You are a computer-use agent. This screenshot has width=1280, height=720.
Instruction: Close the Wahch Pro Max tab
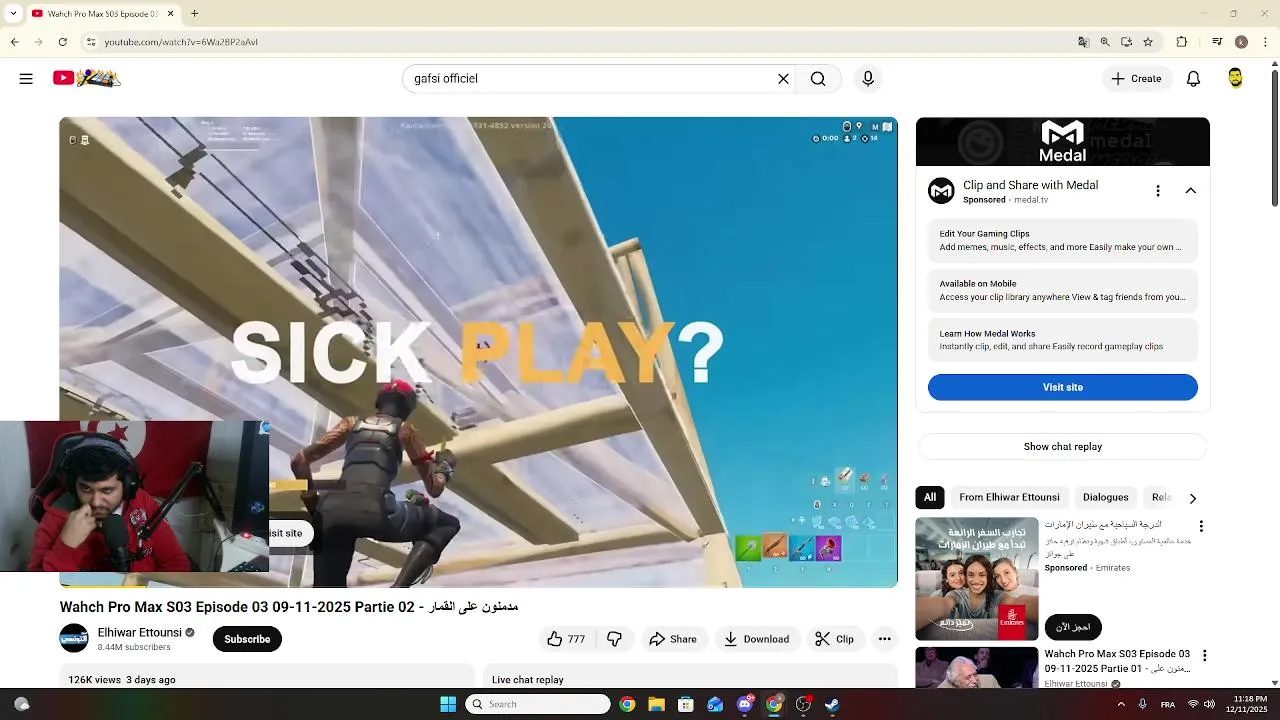[x=170, y=14]
